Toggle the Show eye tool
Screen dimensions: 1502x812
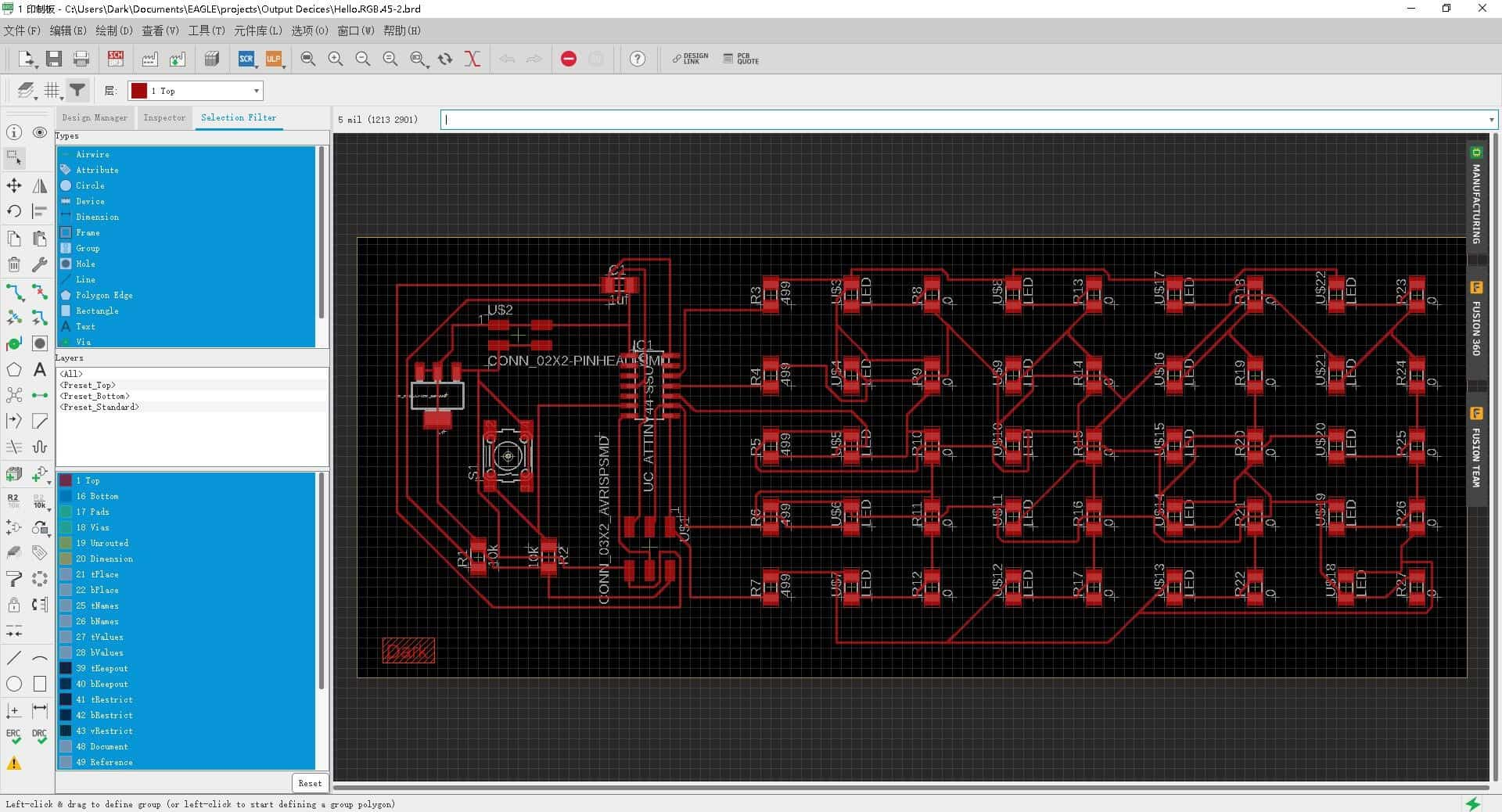point(40,132)
